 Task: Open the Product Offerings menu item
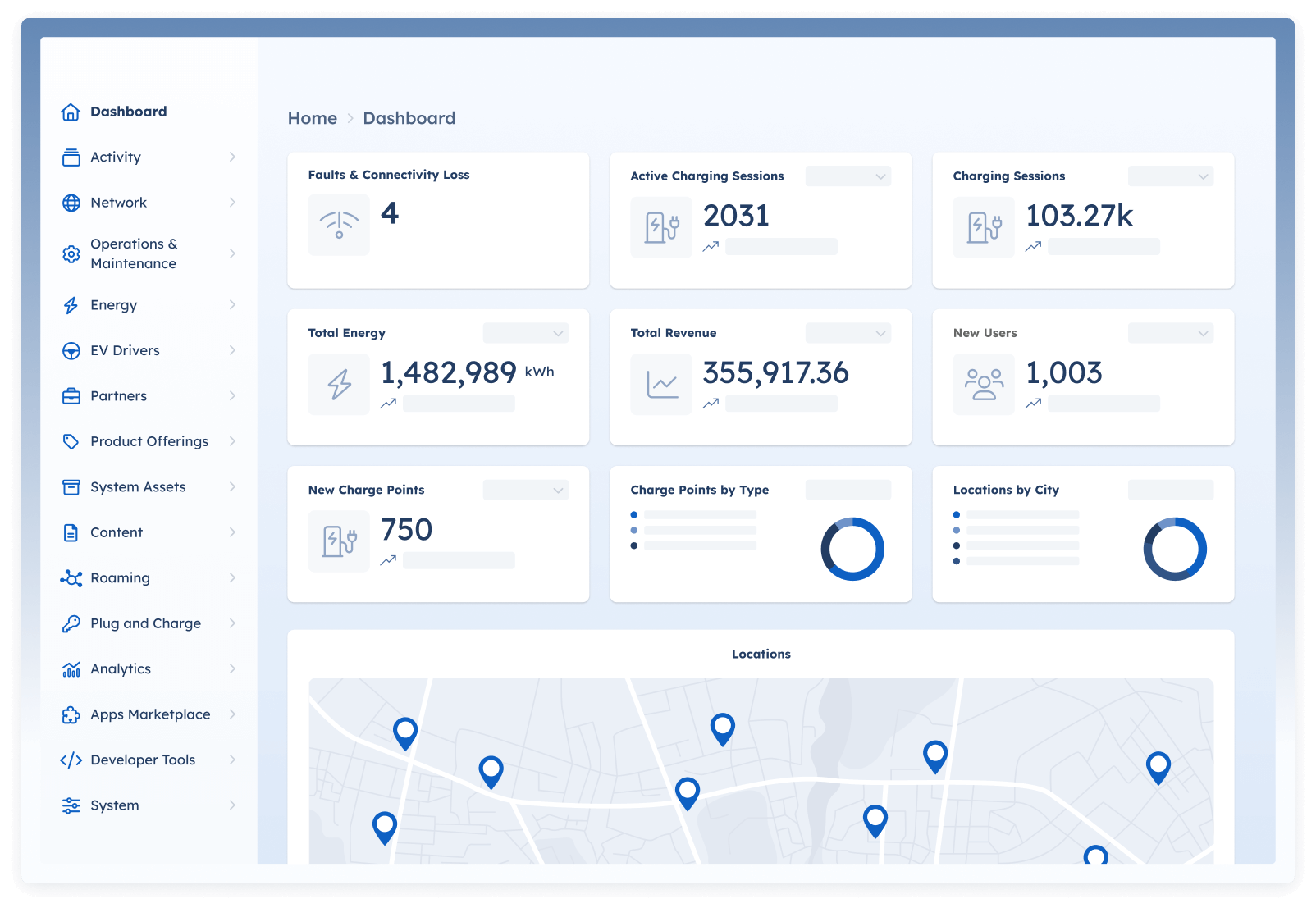coord(149,441)
